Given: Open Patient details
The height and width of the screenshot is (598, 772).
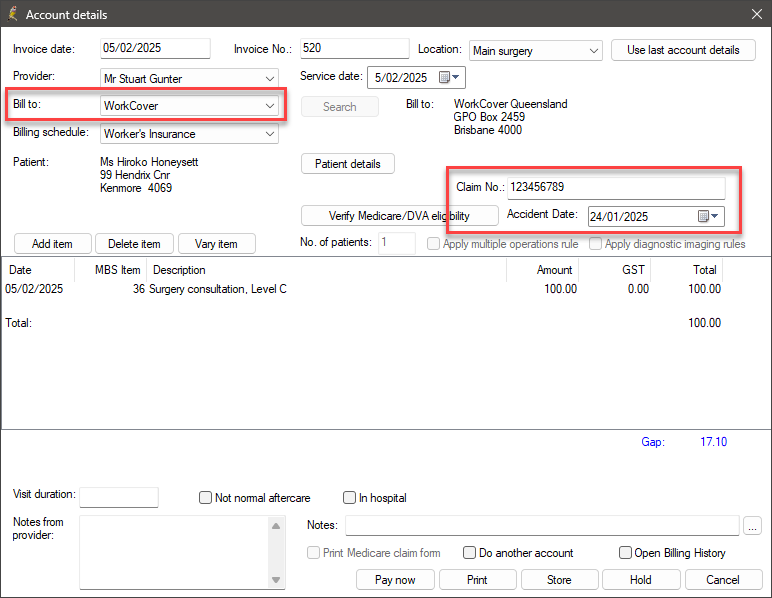Looking at the screenshot, I should point(348,164).
